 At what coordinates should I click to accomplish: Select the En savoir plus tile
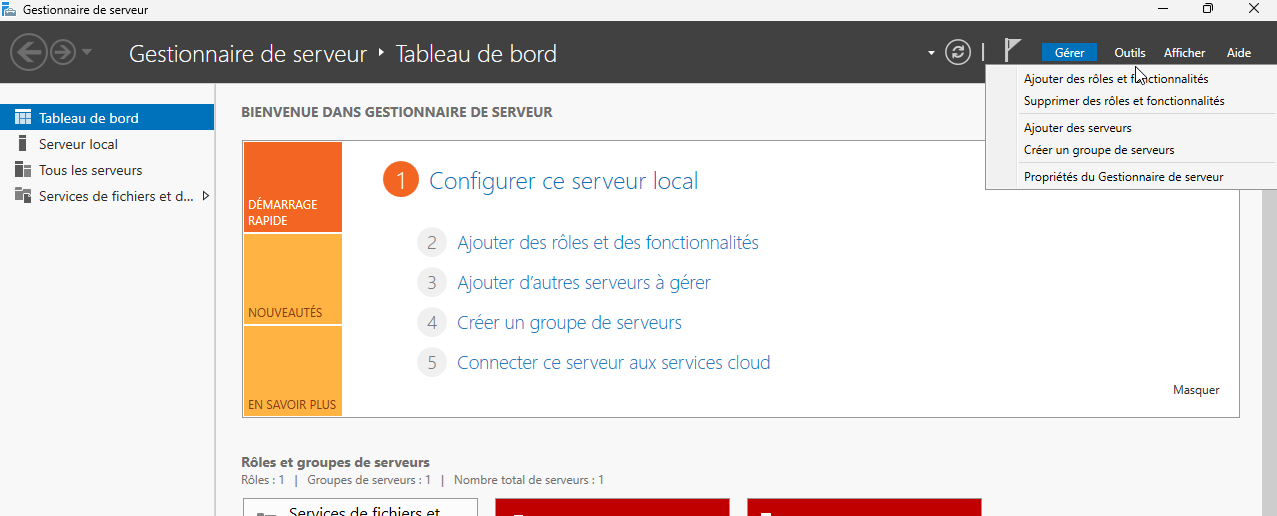(x=292, y=372)
